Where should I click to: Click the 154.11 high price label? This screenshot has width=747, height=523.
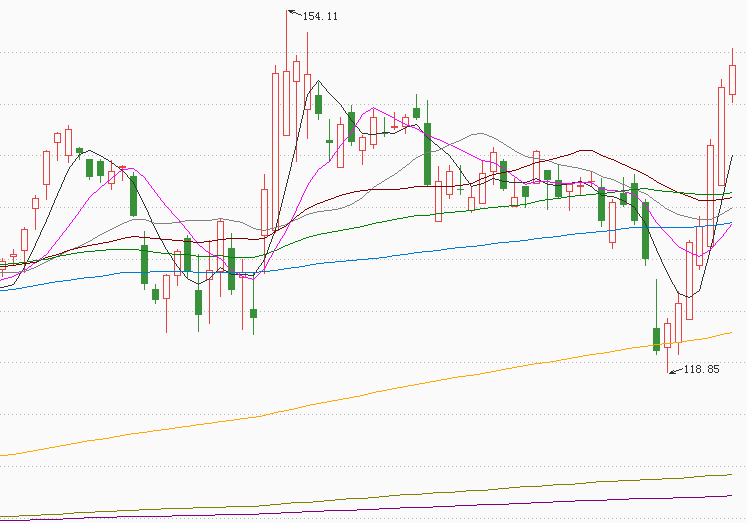tap(320, 16)
